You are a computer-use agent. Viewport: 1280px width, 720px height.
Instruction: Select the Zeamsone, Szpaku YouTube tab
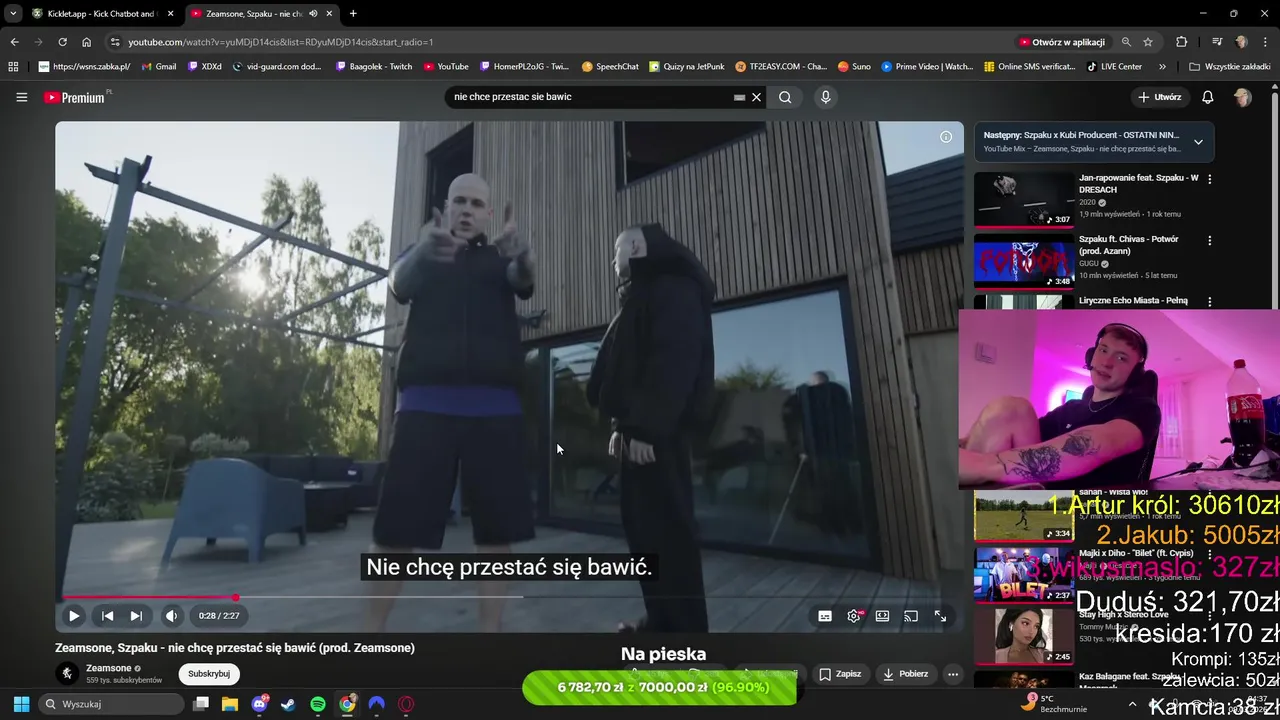[x=254, y=14]
